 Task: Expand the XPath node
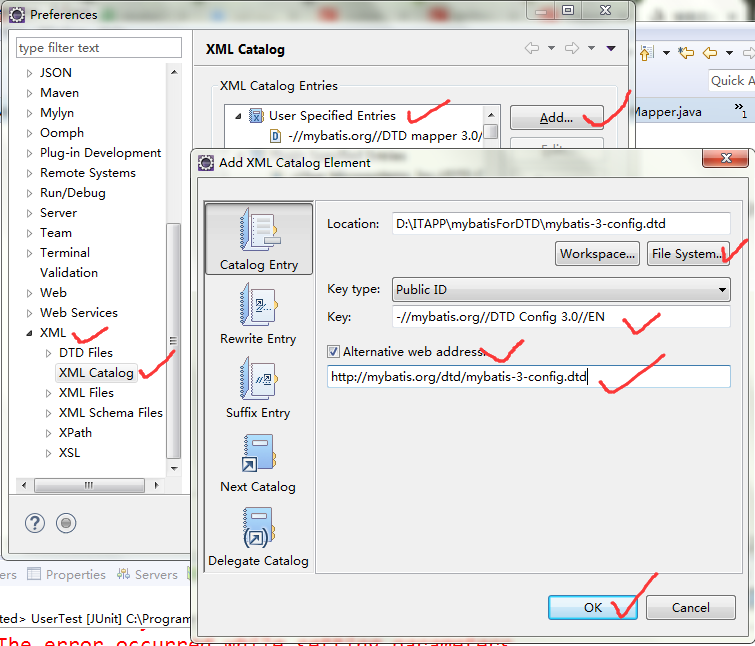point(48,433)
